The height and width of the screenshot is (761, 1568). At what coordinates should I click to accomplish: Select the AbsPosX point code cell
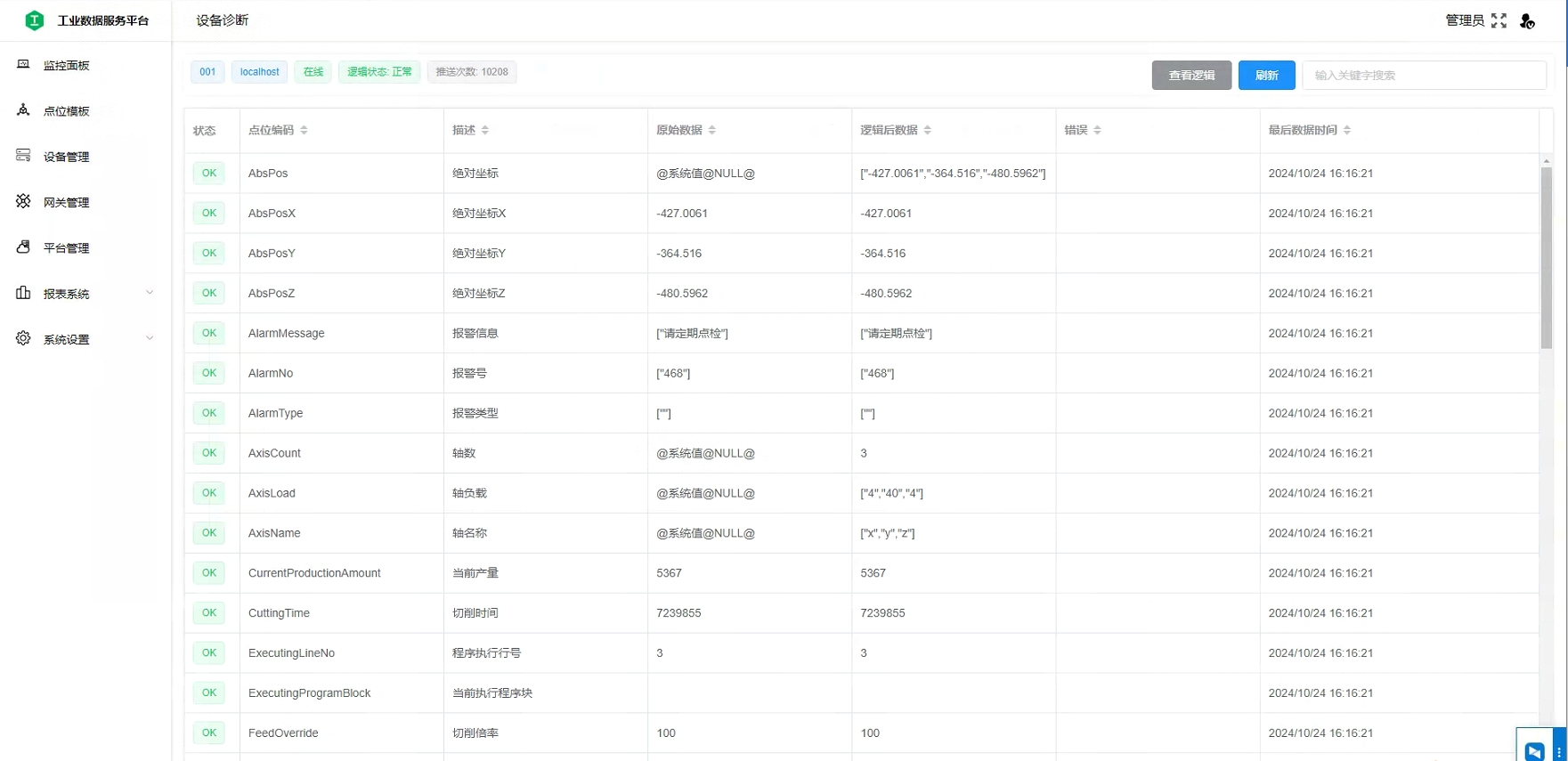click(342, 214)
